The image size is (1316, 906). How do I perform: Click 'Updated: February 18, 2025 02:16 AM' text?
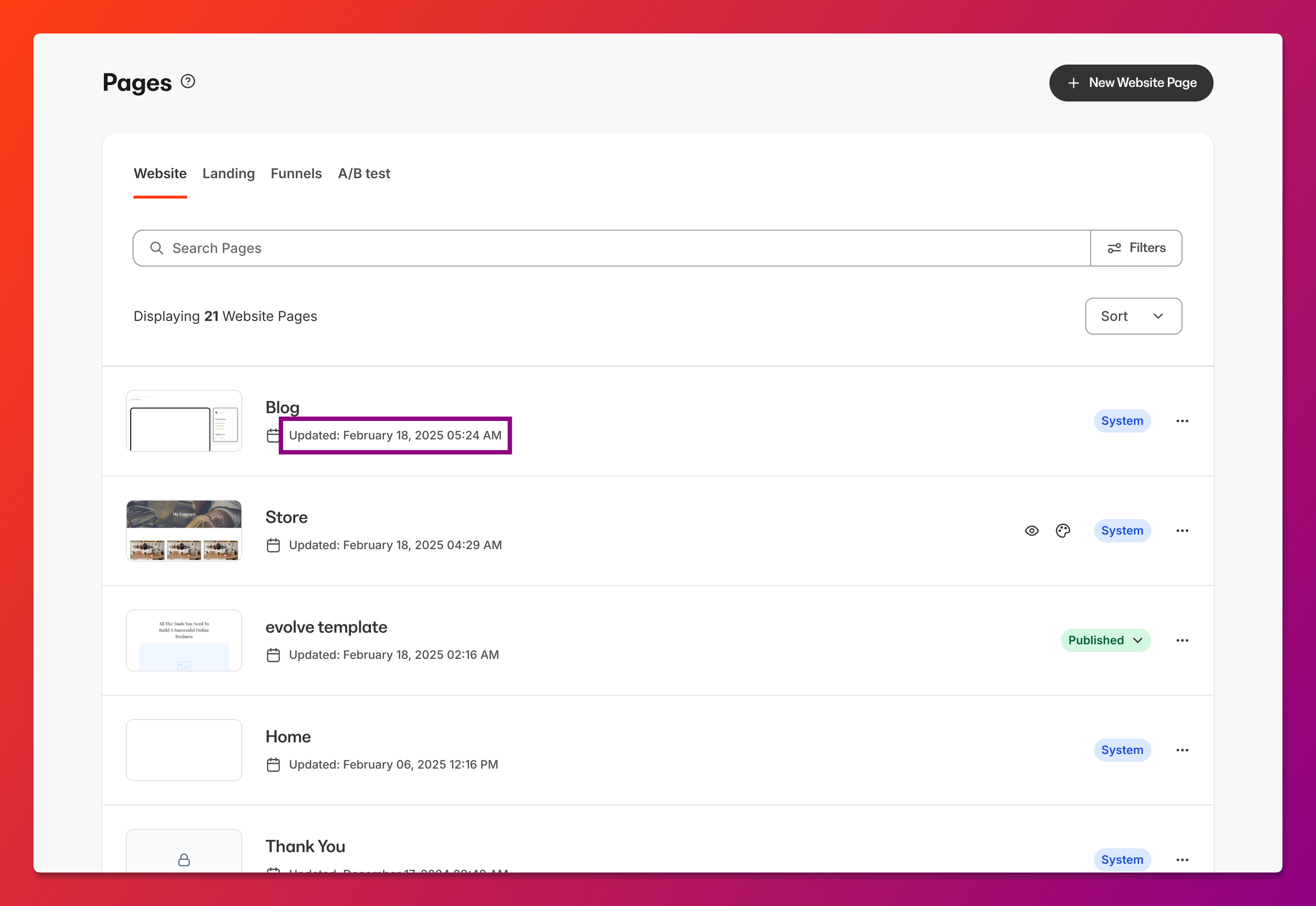pyautogui.click(x=394, y=655)
